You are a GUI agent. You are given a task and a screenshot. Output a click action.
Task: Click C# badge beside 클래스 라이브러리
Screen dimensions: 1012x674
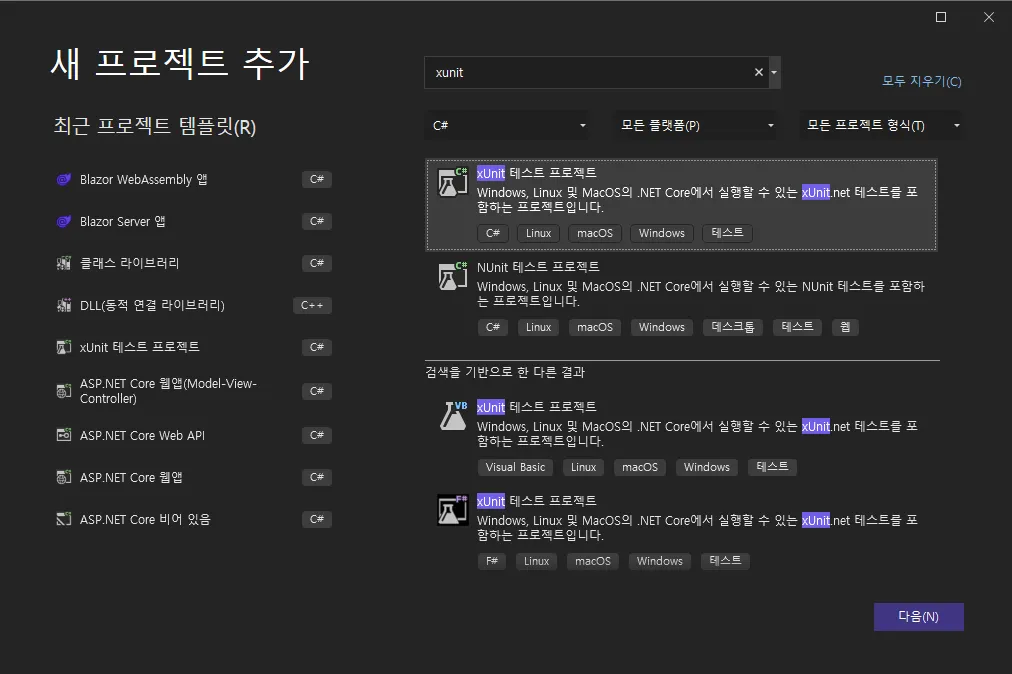[x=317, y=263]
